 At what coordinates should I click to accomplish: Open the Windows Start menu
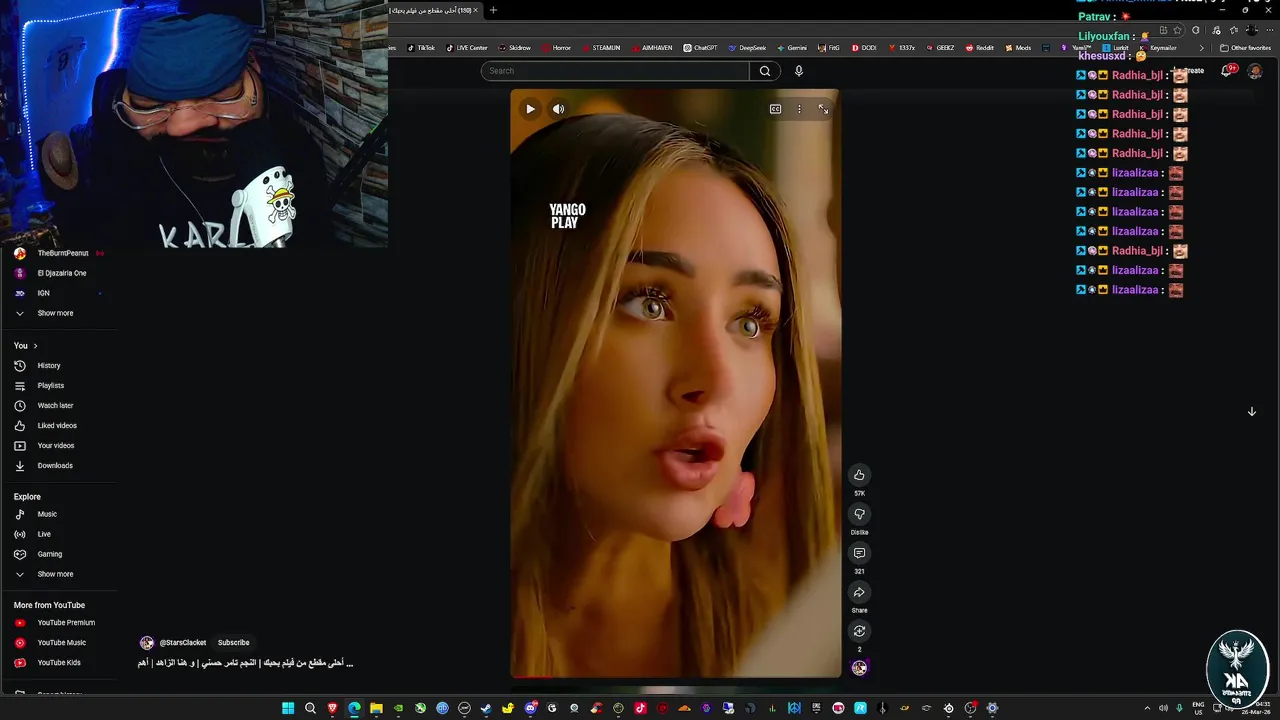pyautogui.click(x=288, y=708)
